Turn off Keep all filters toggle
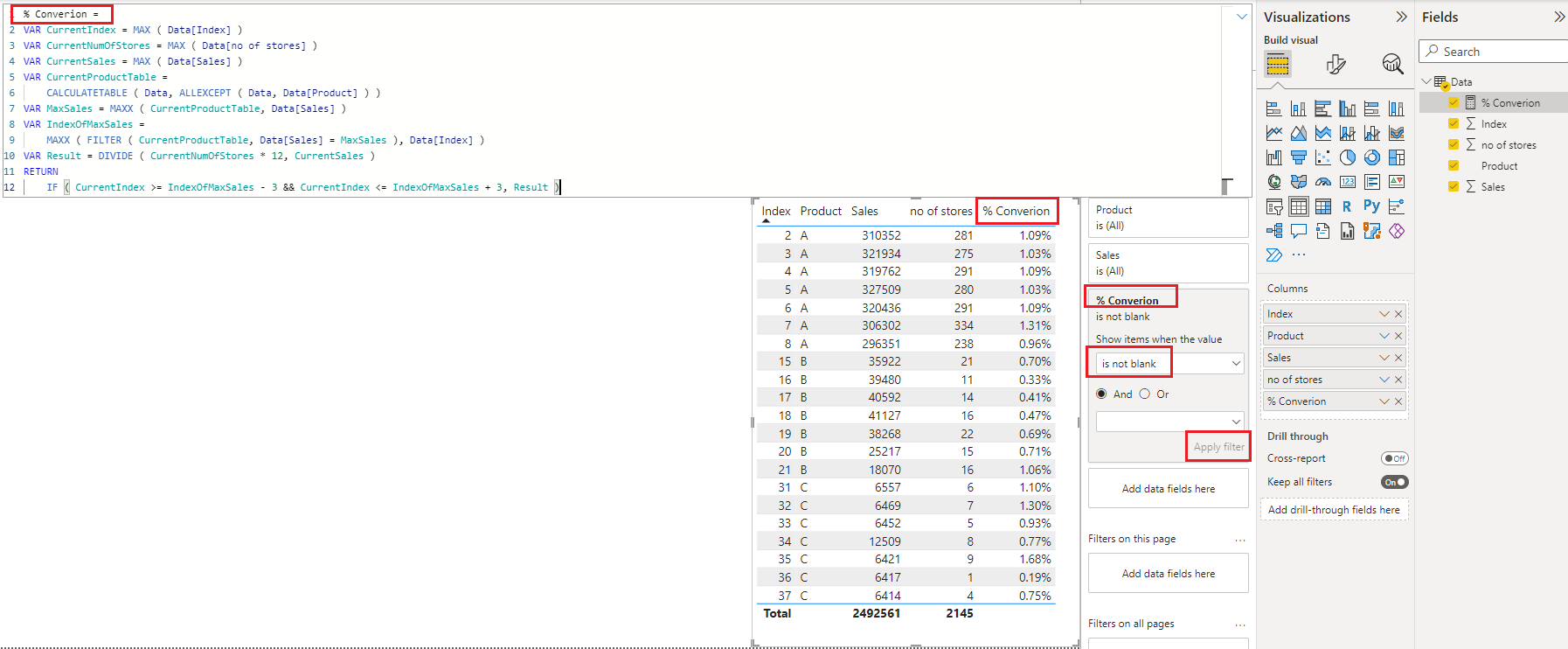This screenshot has height=649, width=1568. click(x=1395, y=482)
